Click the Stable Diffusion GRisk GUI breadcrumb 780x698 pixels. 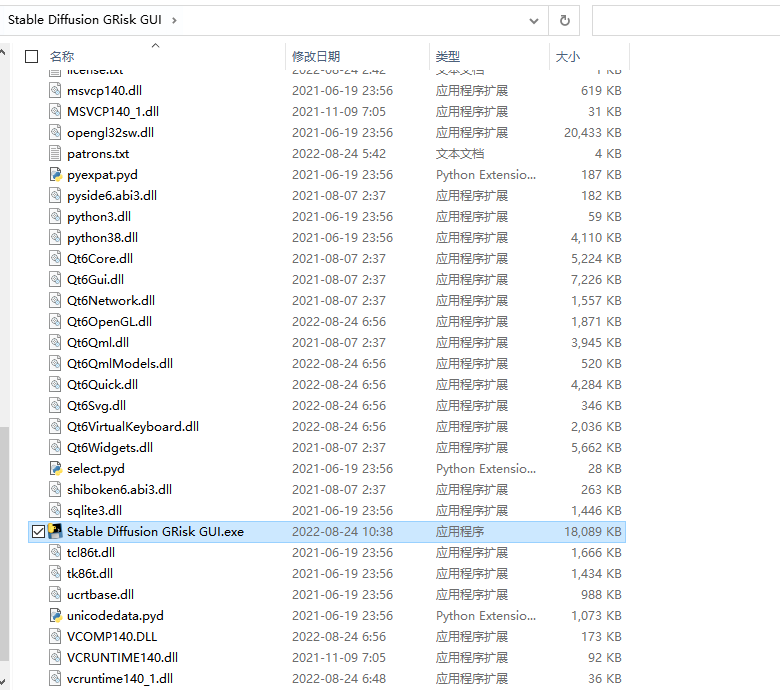85,20
